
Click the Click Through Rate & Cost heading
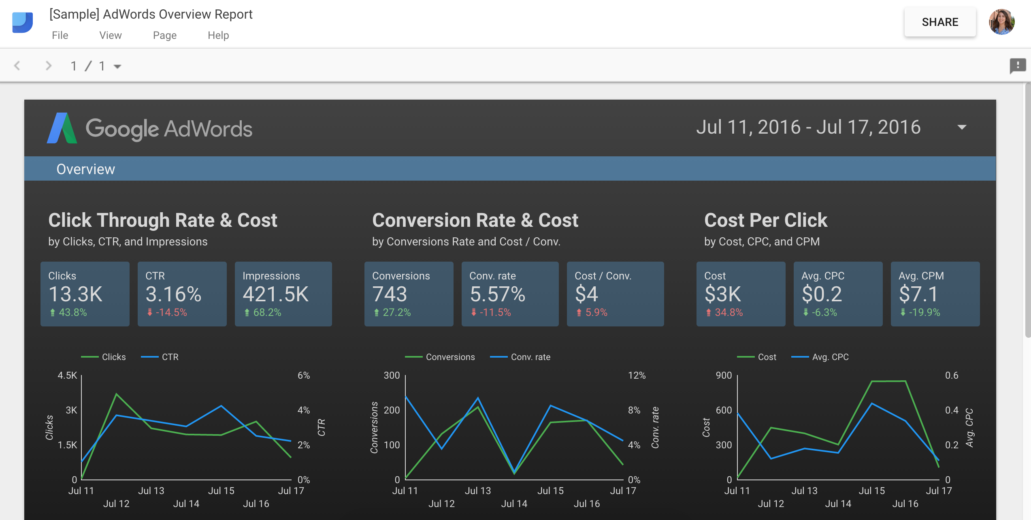click(163, 220)
